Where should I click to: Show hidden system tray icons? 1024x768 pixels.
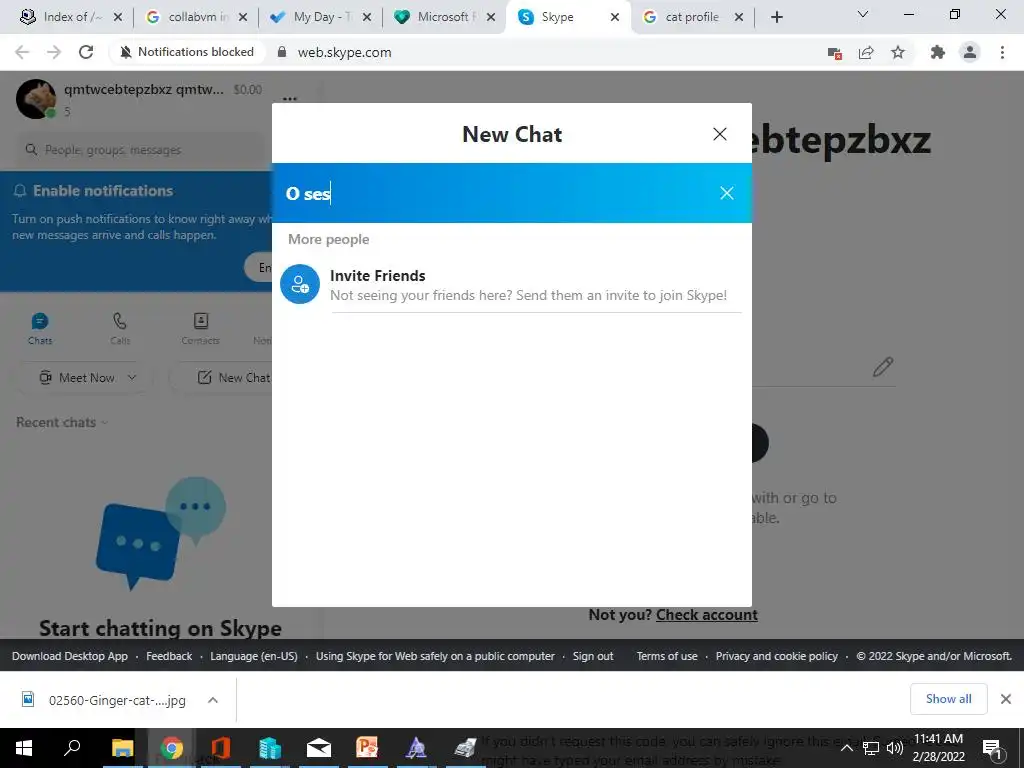[846, 748]
